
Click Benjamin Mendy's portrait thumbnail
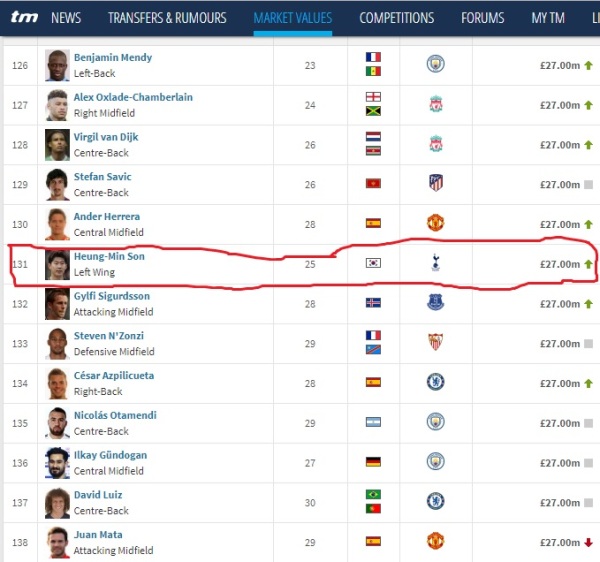tap(57, 65)
